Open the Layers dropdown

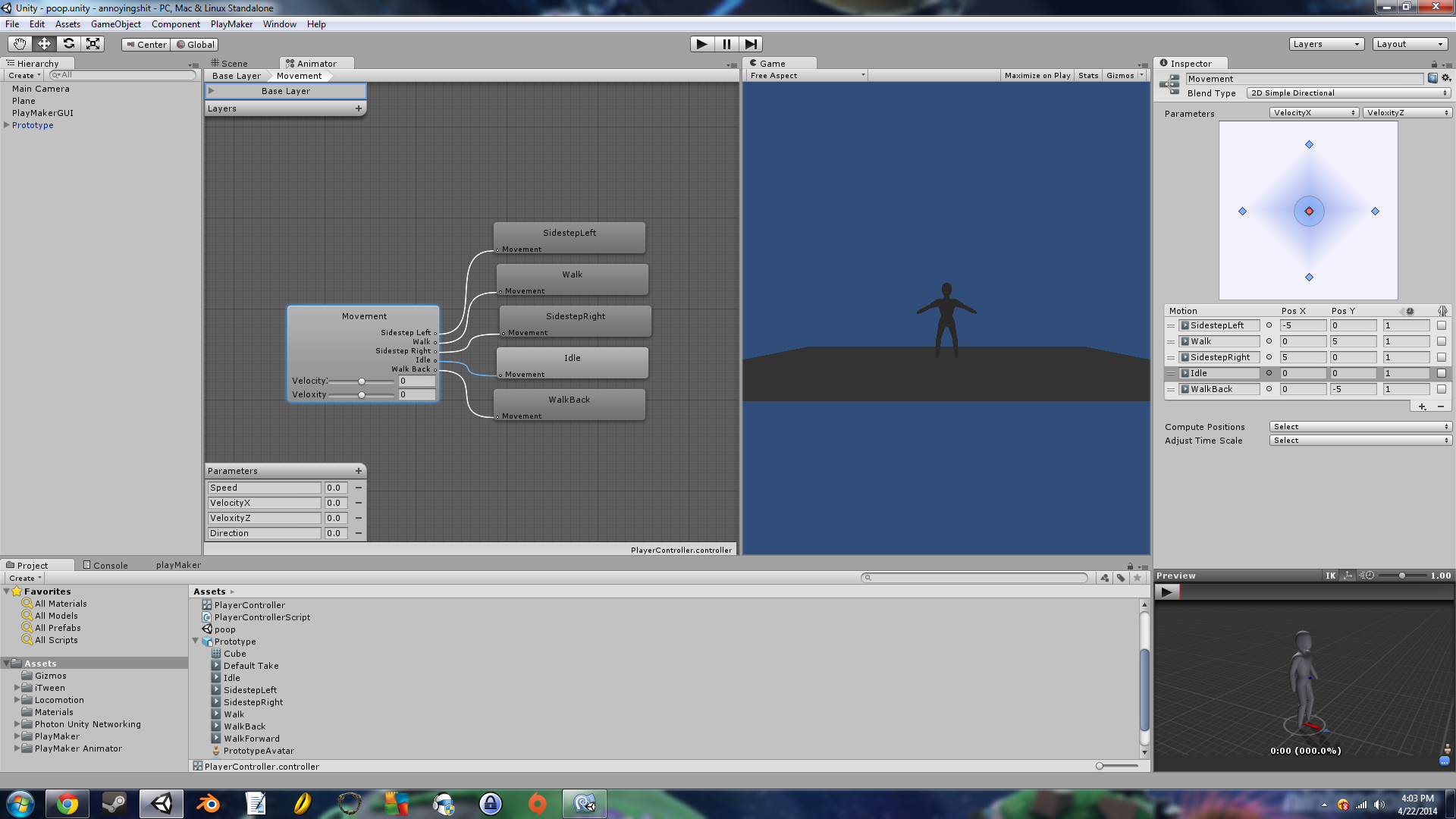point(1326,44)
